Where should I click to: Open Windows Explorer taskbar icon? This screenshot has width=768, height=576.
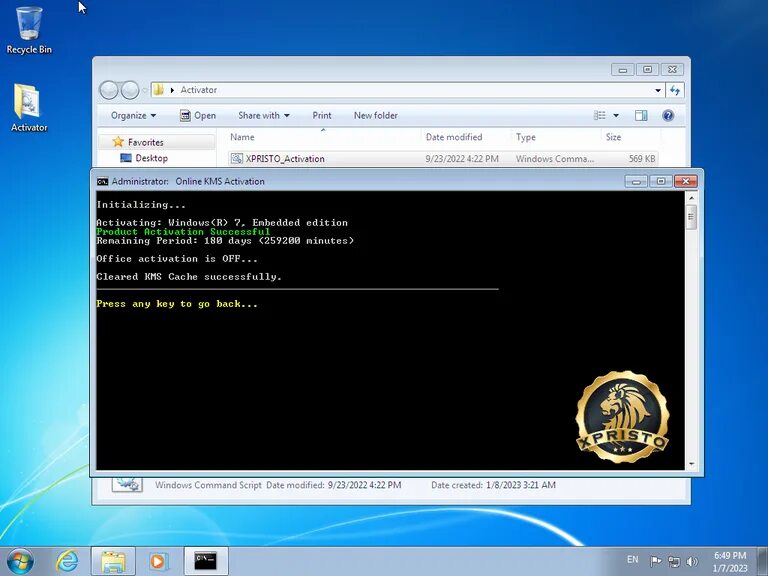113,561
